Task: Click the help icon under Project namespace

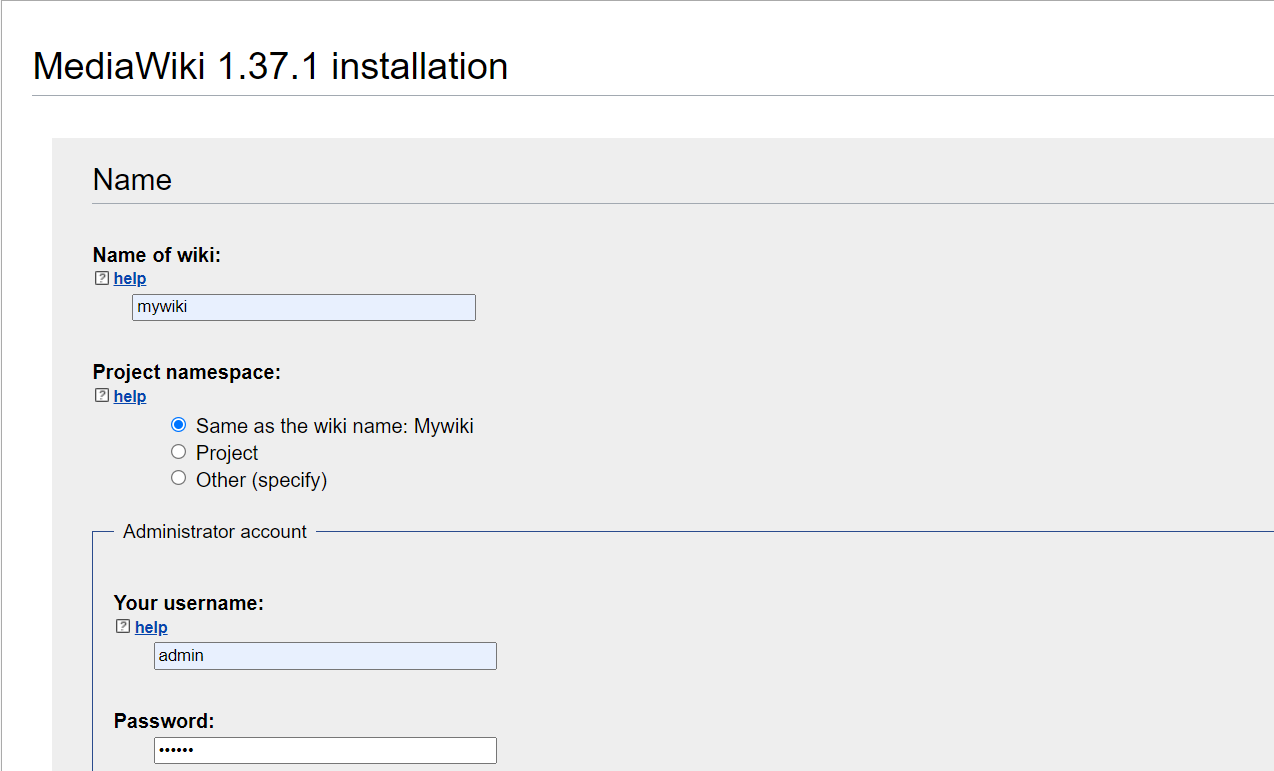Action: (x=101, y=396)
